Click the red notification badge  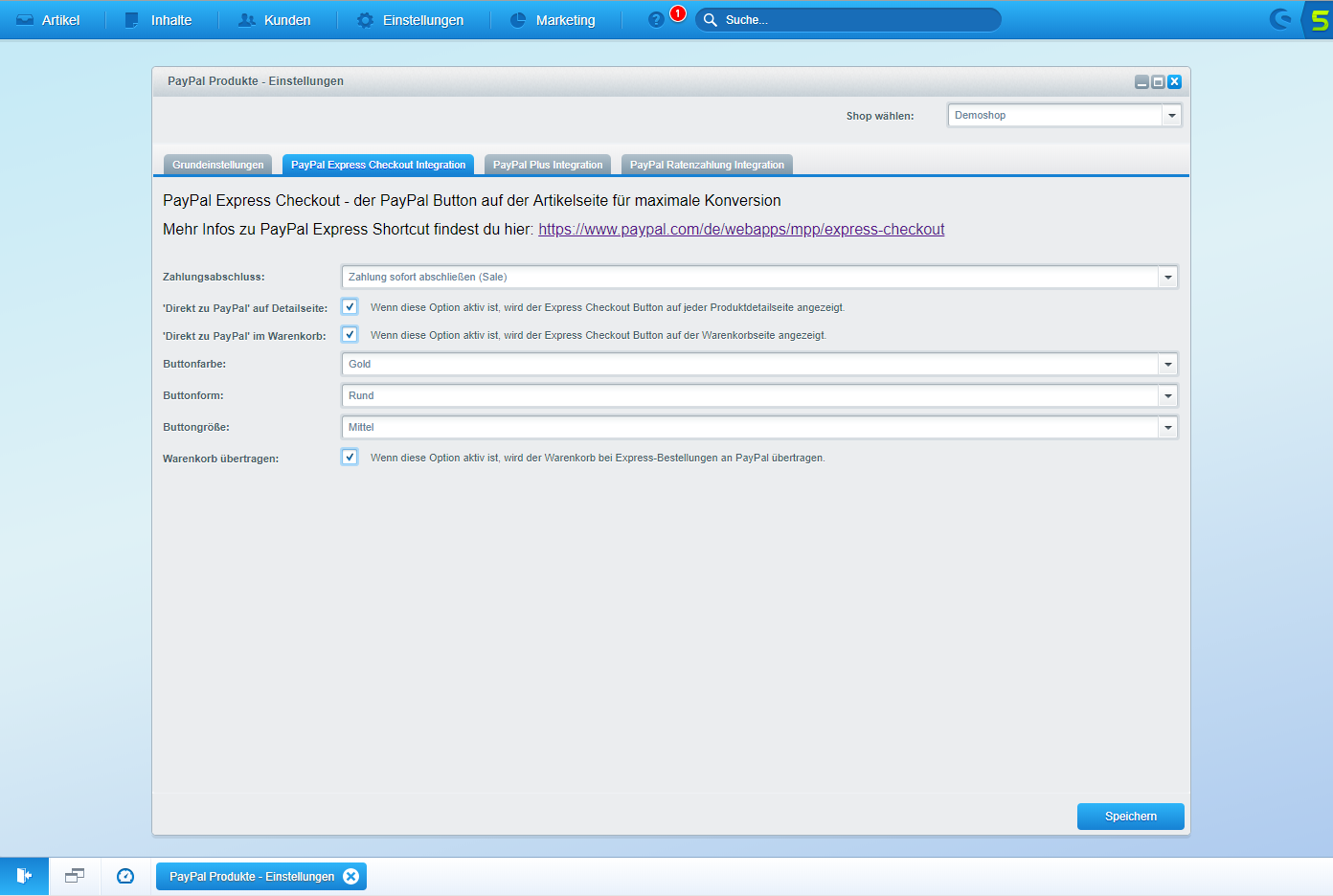pyautogui.click(x=678, y=13)
